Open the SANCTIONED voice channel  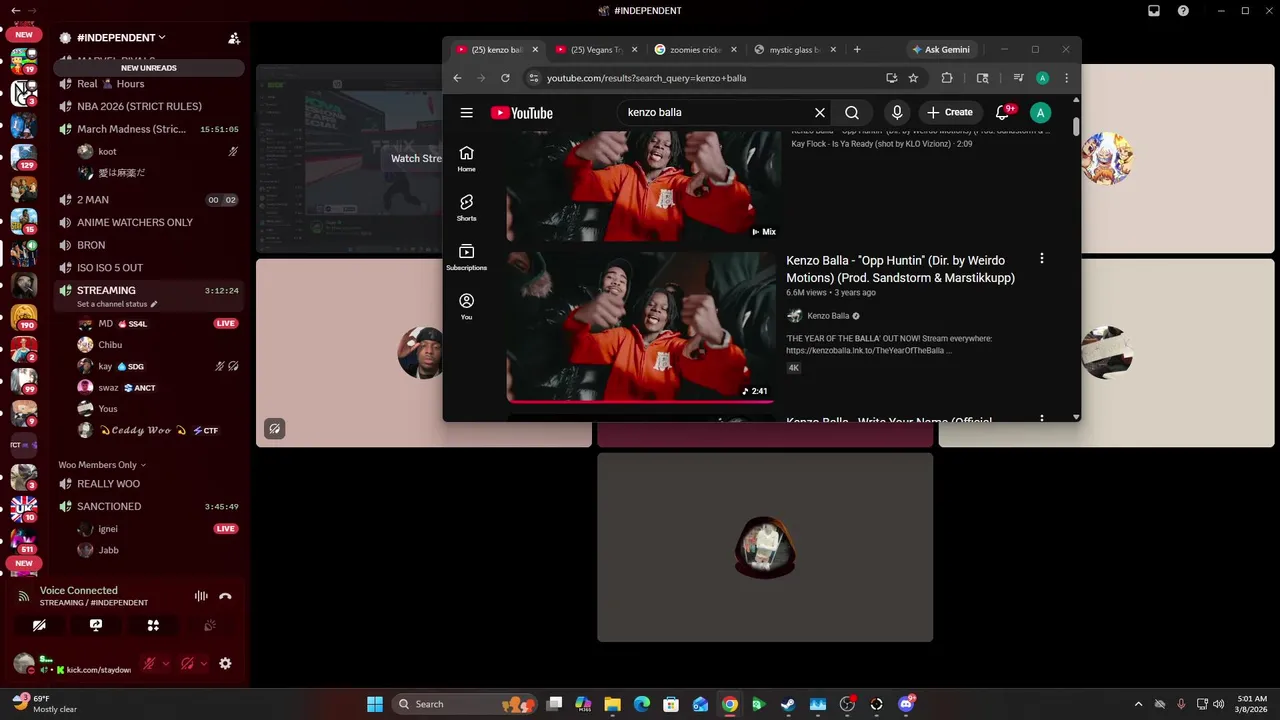[149, 506]
